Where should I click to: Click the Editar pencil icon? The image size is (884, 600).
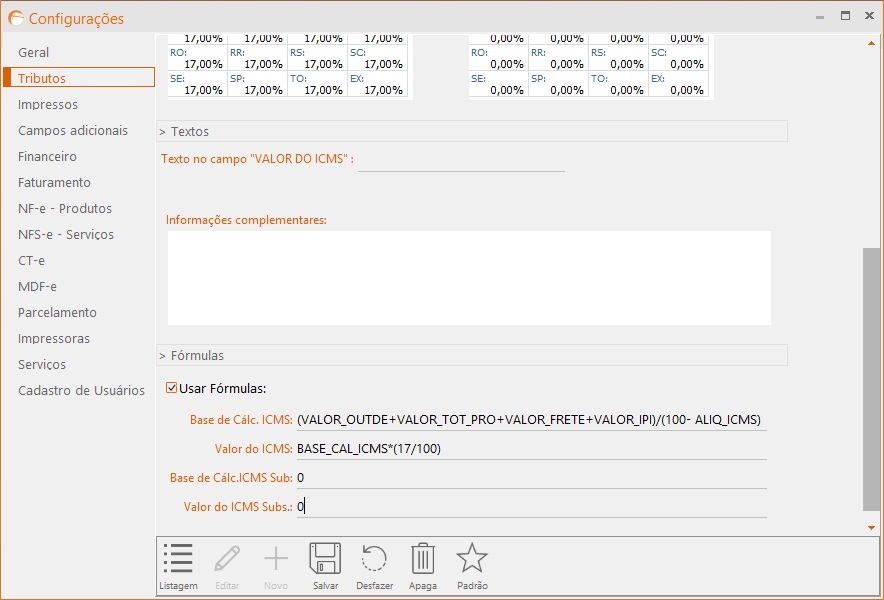pyautogui.click(x=227, y=560)
